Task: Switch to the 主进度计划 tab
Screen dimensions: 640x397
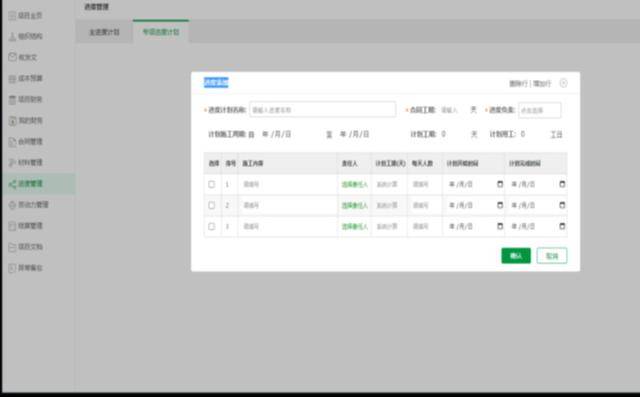Action: [104, 32]
